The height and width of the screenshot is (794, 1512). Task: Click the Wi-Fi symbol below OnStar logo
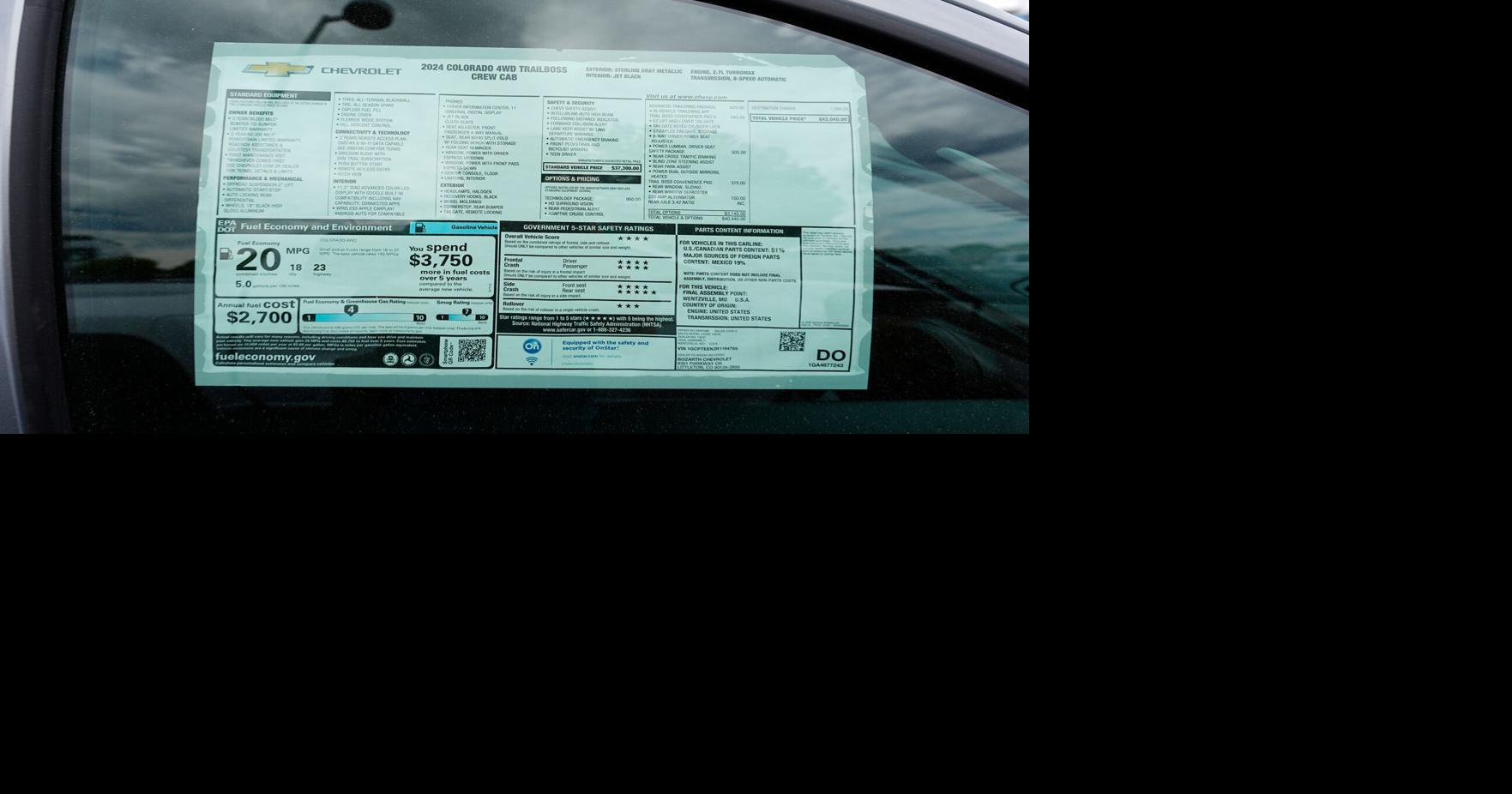(532, 361)
